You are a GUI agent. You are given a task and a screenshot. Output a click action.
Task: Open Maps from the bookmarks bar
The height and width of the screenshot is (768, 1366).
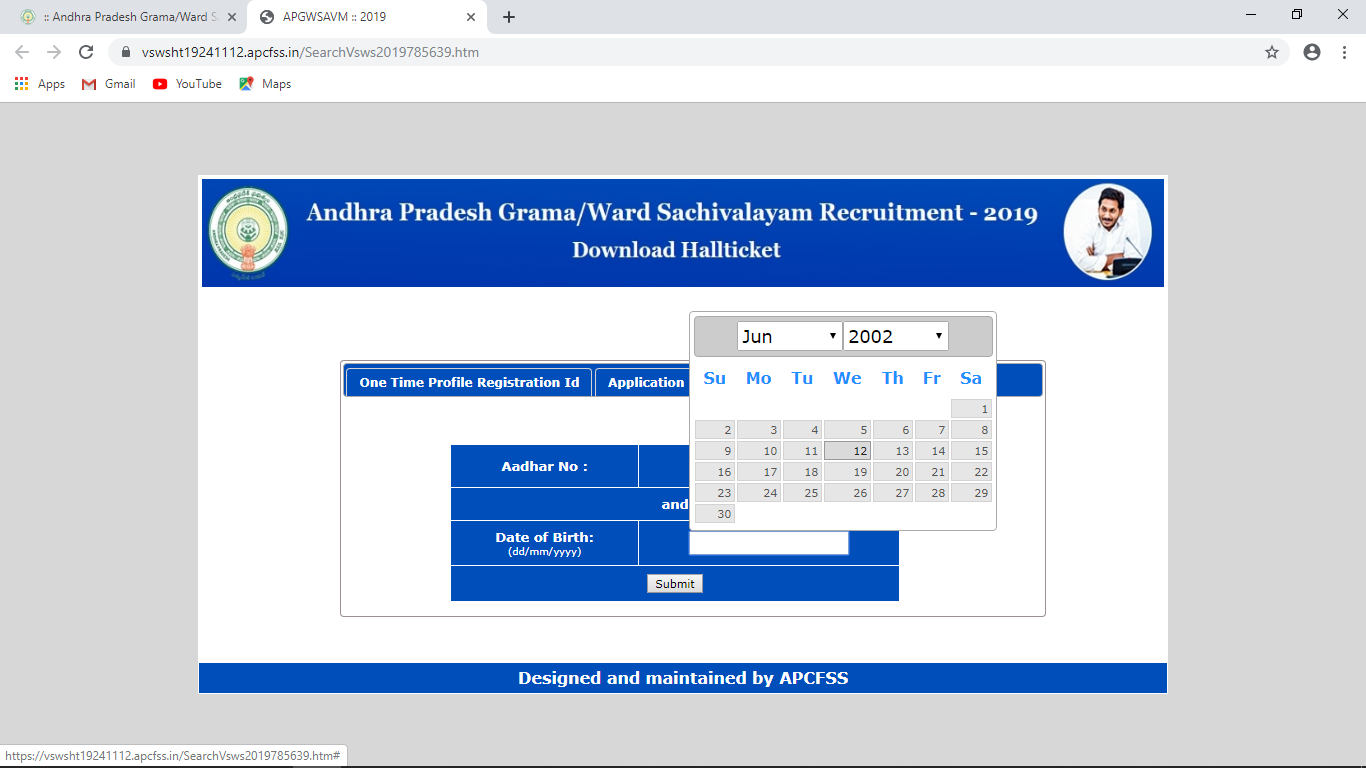coord(264,84)
